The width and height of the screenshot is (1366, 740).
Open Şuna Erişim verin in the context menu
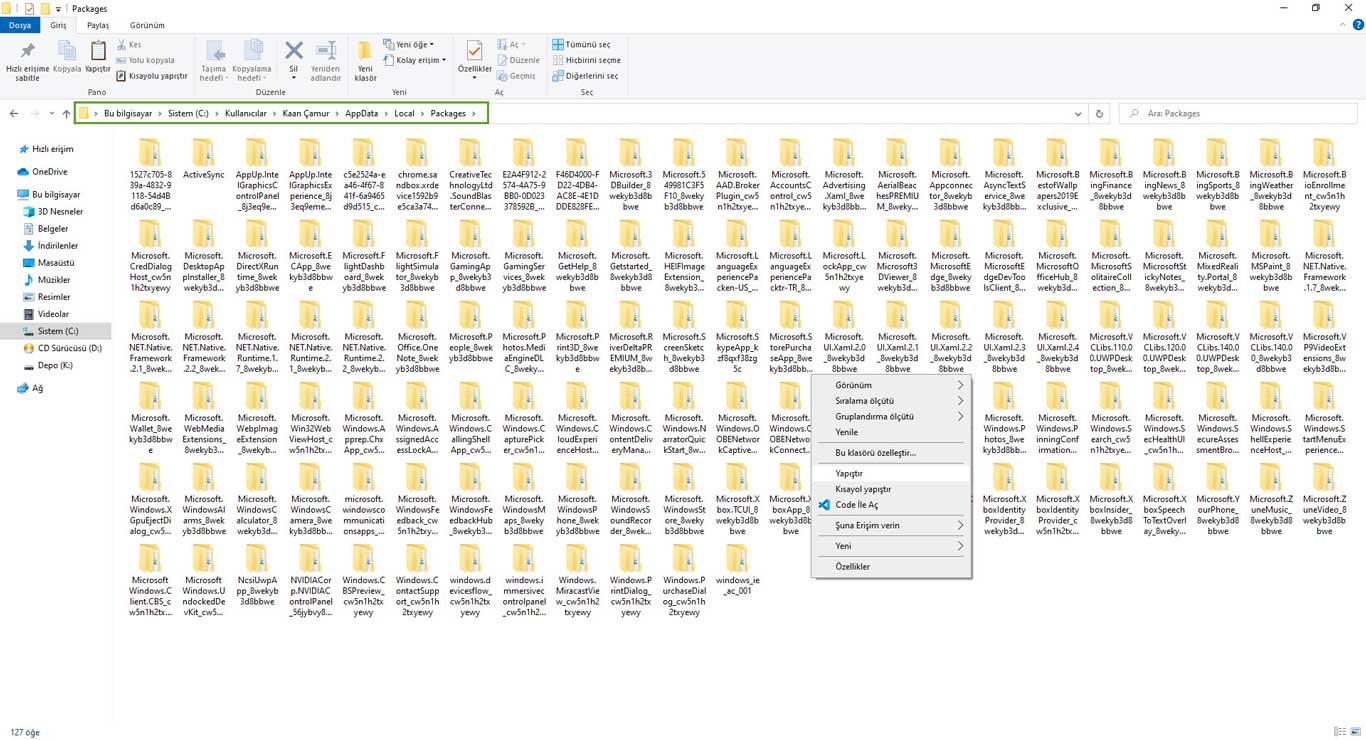pos(892,525)
